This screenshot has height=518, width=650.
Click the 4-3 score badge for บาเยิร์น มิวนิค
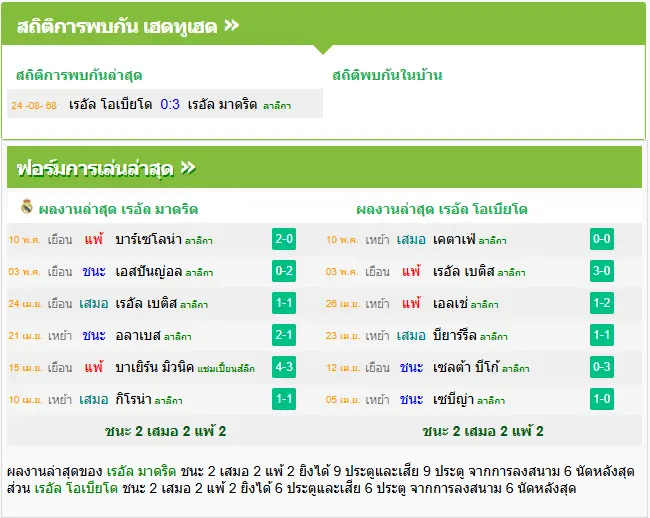point(284,367)
